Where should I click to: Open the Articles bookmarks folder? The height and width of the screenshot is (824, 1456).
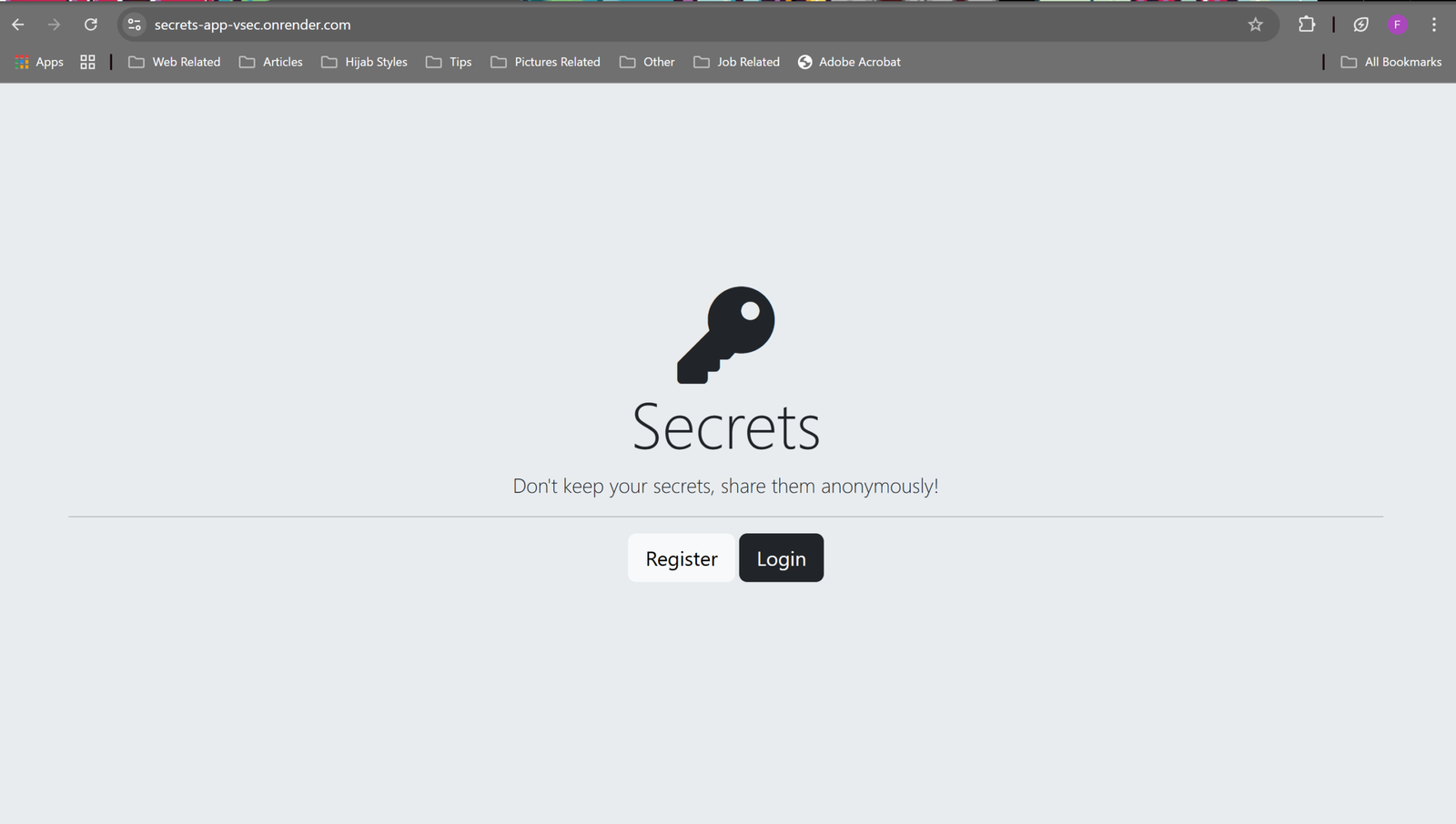[271, 62]
